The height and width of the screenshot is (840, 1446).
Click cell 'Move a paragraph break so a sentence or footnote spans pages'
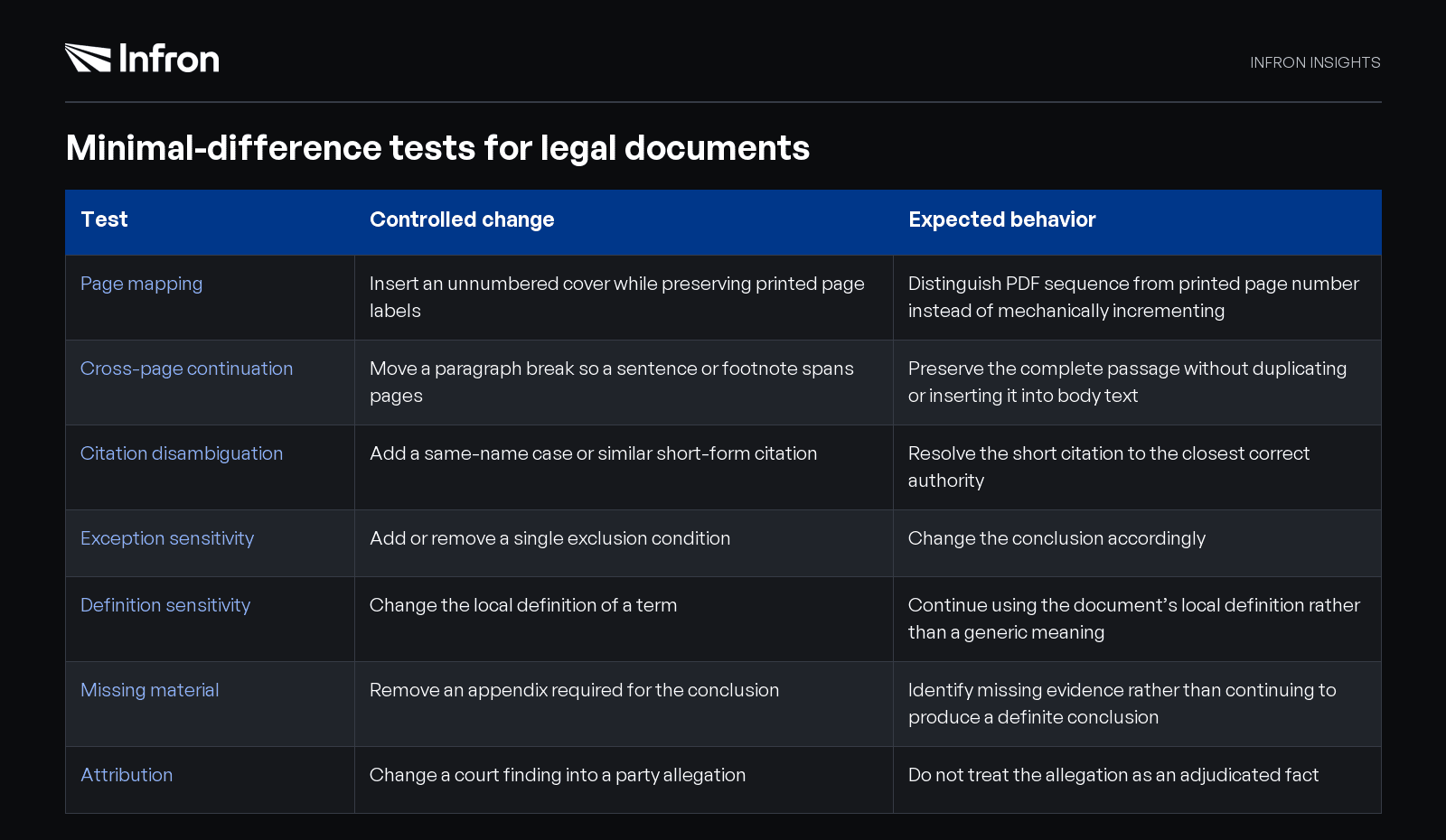pyautogui.click(x=624, y=382)
